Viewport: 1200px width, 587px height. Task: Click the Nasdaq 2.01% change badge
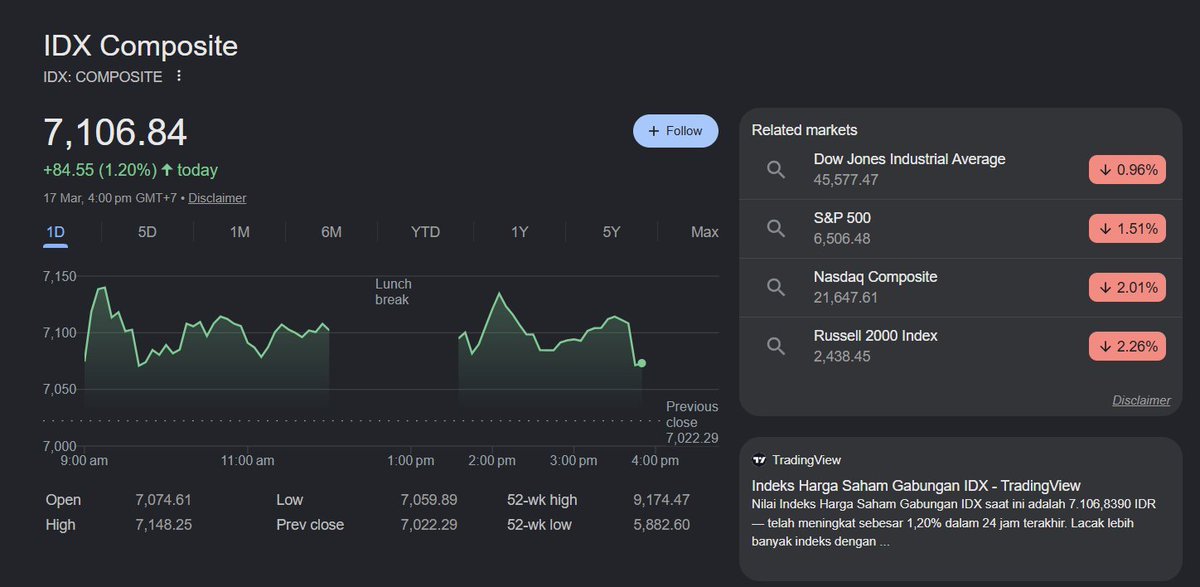(x=1128, y=288)
